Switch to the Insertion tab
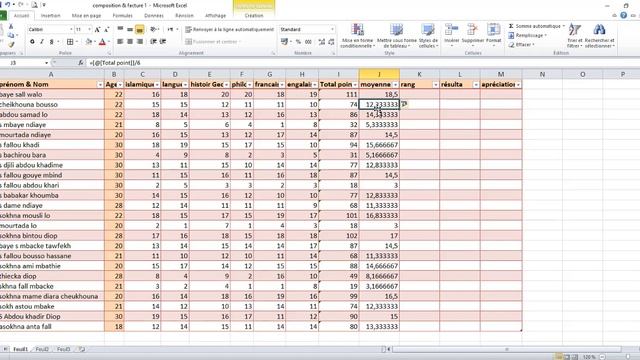Screen dimensions: 640x360 coord(51,16)
